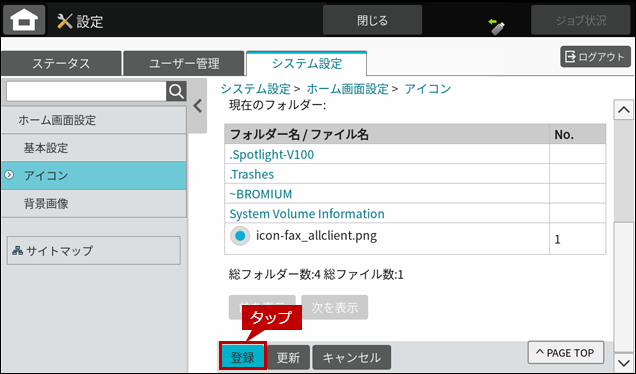Switch to the ステータス tab
Image resolution: width=636 pixels, height=374 pixels.
[x=61, y=63]
